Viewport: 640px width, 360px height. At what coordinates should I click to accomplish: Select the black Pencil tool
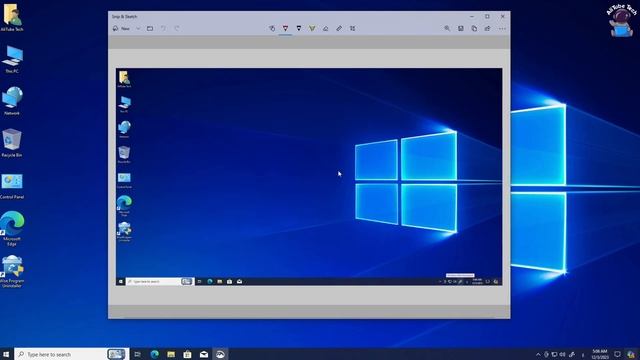click(x=299, y=29)
